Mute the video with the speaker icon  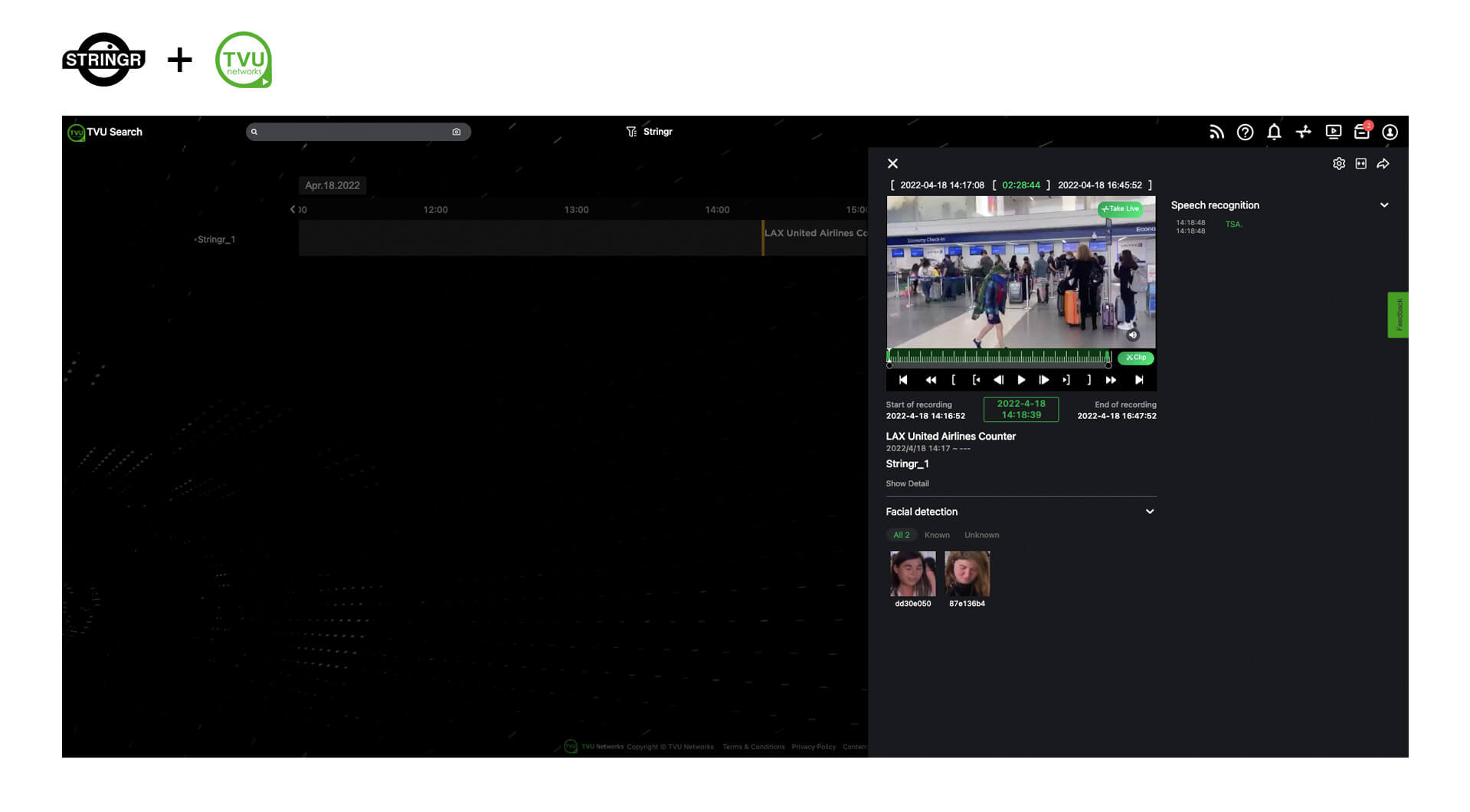click(1132, 335)
